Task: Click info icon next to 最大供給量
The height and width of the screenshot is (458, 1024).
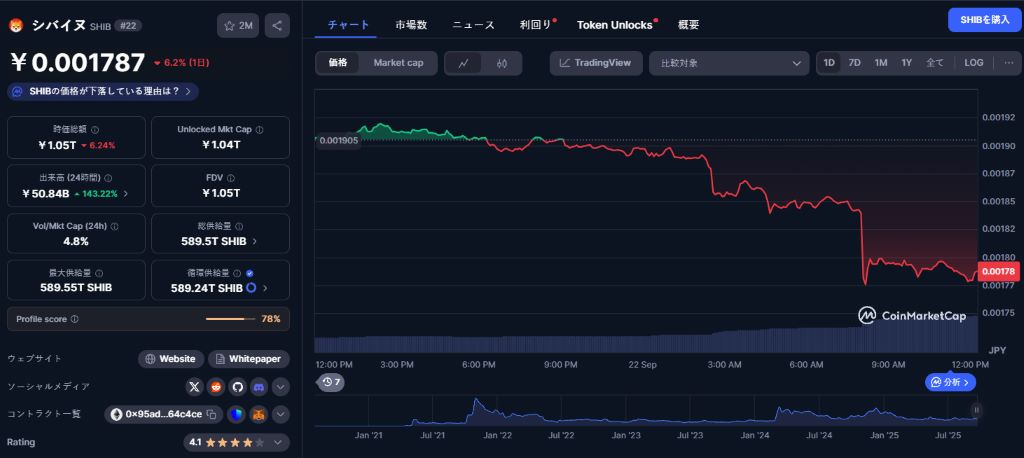Action: pyautogui.click(x=99, y=273)
